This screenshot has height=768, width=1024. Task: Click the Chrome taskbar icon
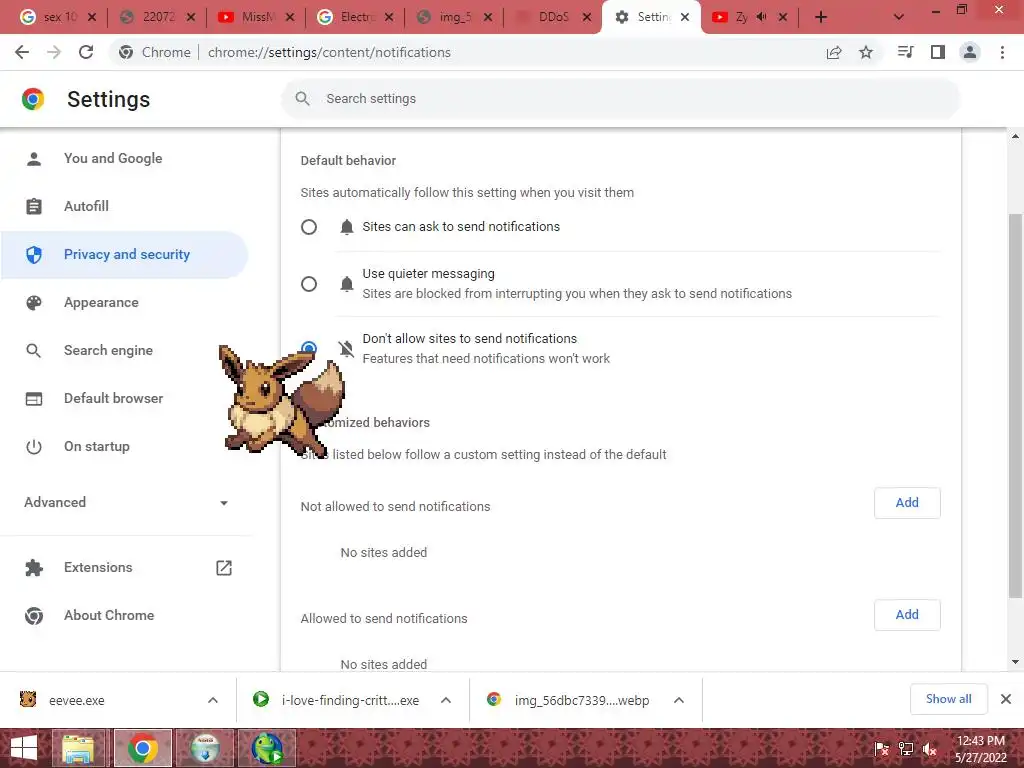coord(143,748)
